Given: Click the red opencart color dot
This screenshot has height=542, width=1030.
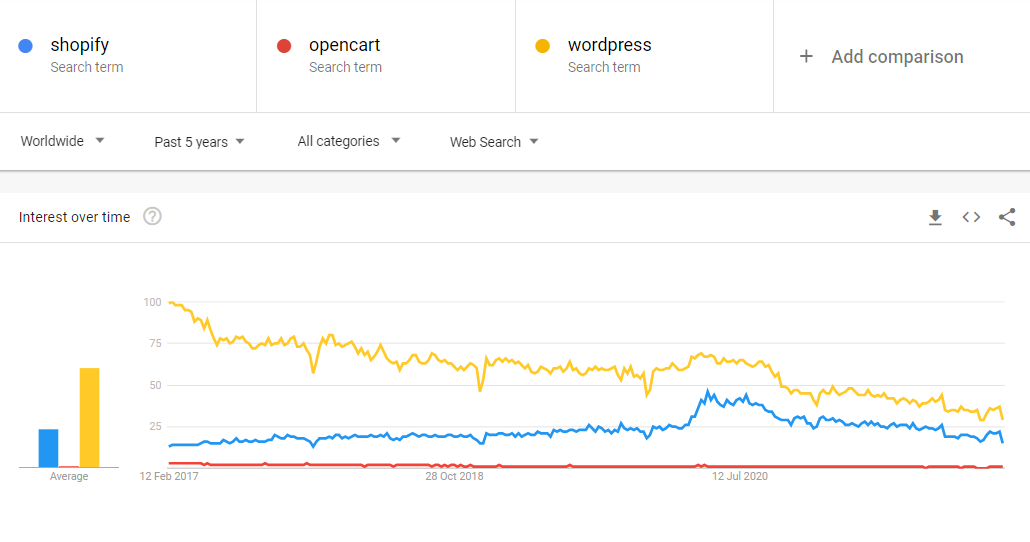Looking at the screenshot, I should click(284, 46).
